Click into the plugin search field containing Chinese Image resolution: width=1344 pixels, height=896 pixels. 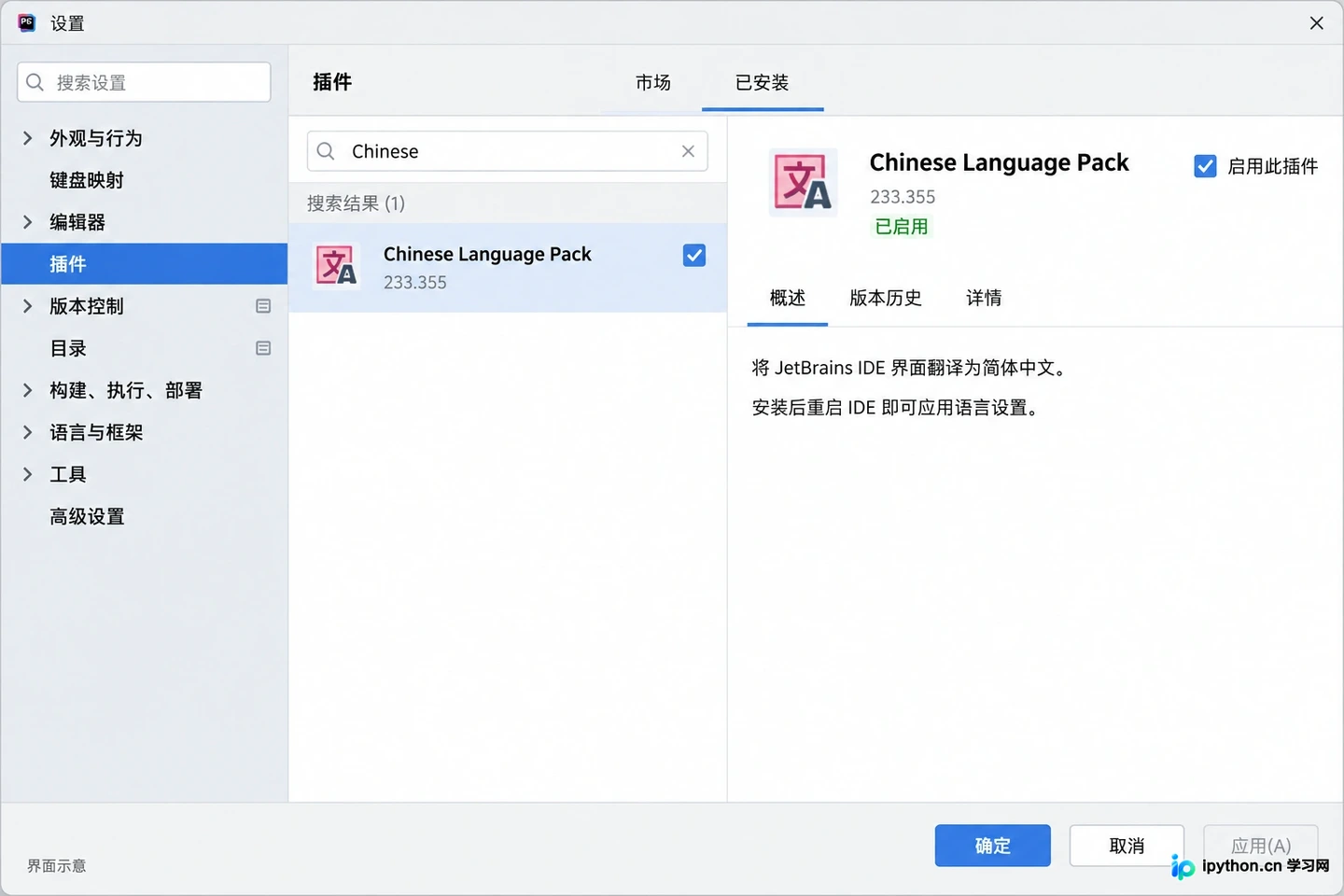pos(508,151)
